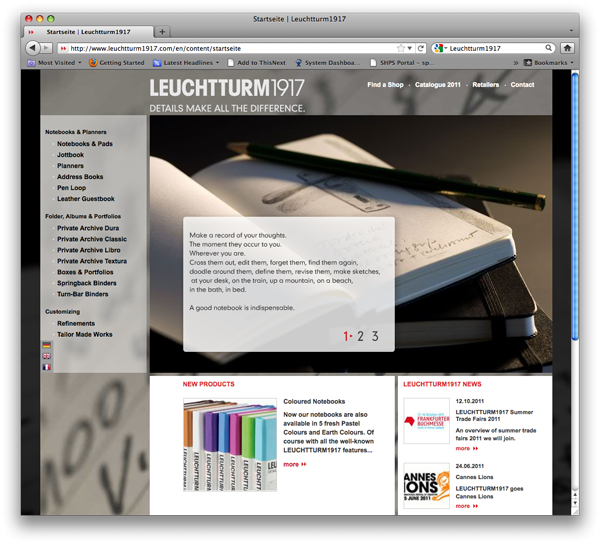Image resolution: width=600 pixels, height=544 pixels.
Task: Open the coloured notebooks product image
Action: tap(230, 445)
